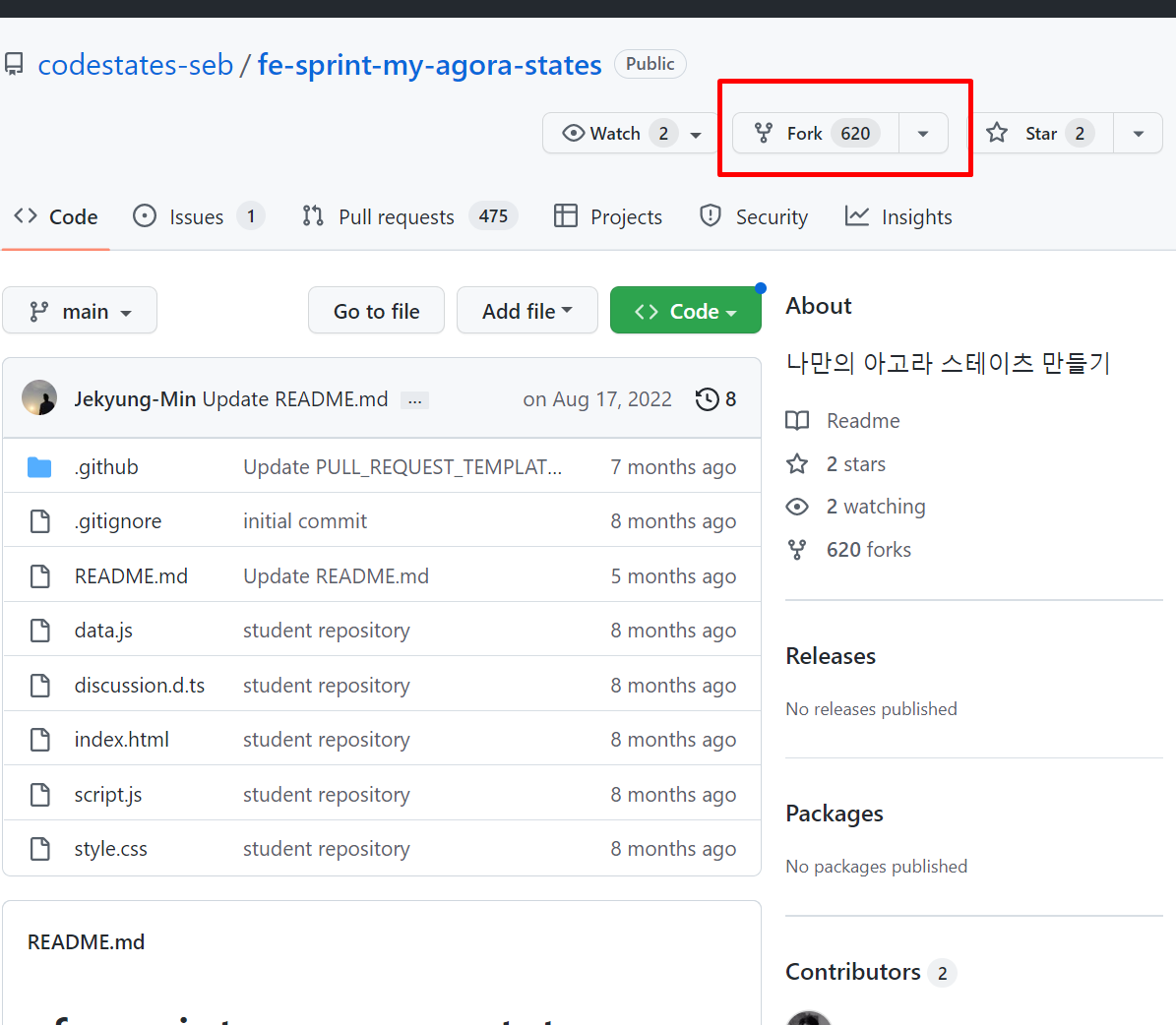
Task: Click the book icon next to Readme
Action: [797, 421]
